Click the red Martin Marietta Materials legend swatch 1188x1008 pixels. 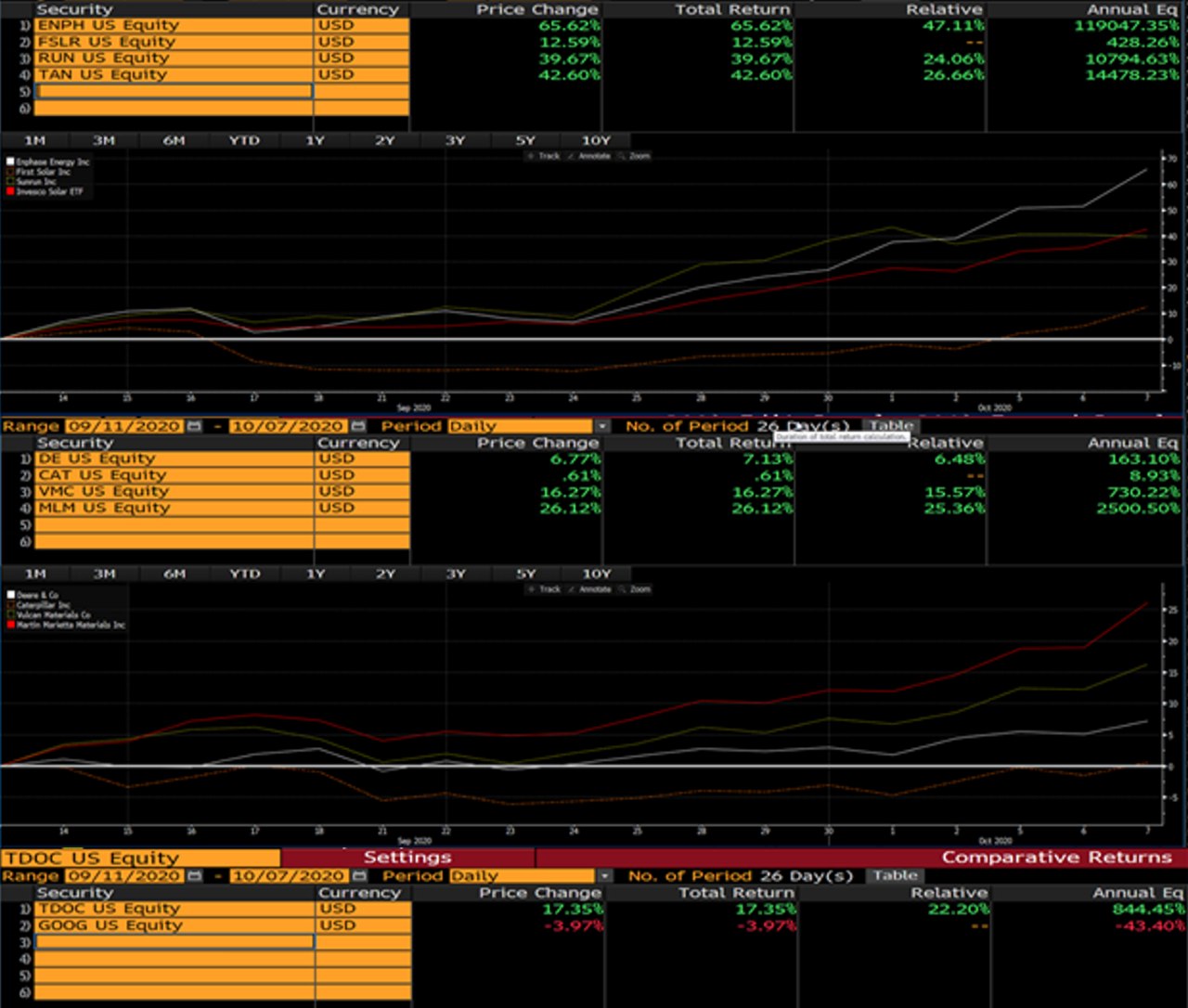pyautogui.click(x=10, y=625)
